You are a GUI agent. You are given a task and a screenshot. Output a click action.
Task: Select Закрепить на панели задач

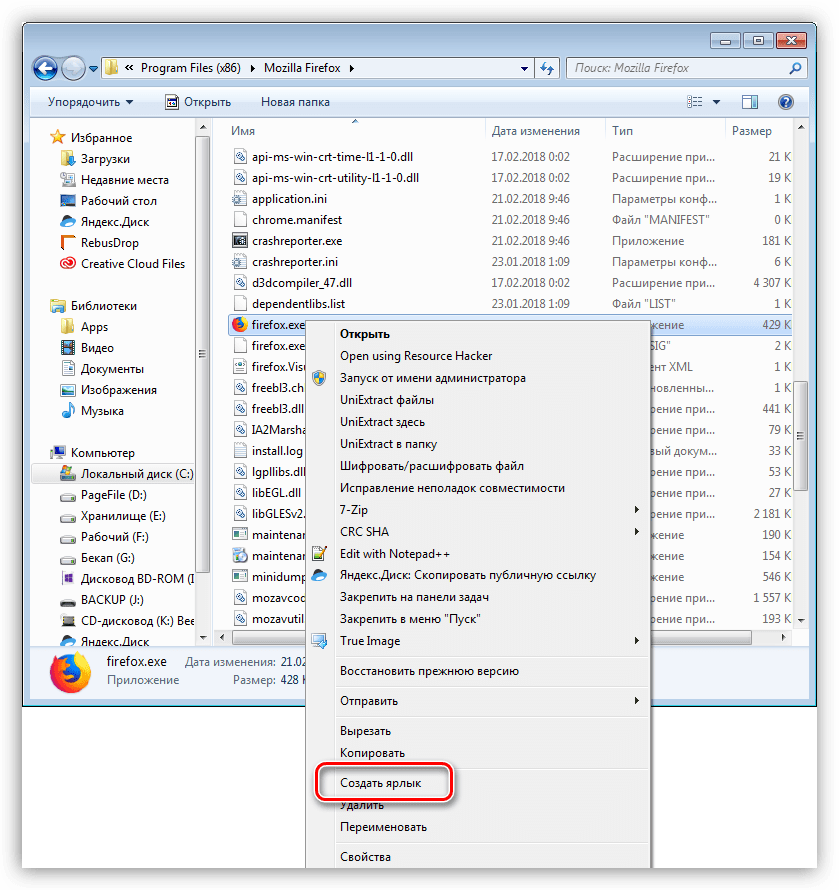pos(414,597)
